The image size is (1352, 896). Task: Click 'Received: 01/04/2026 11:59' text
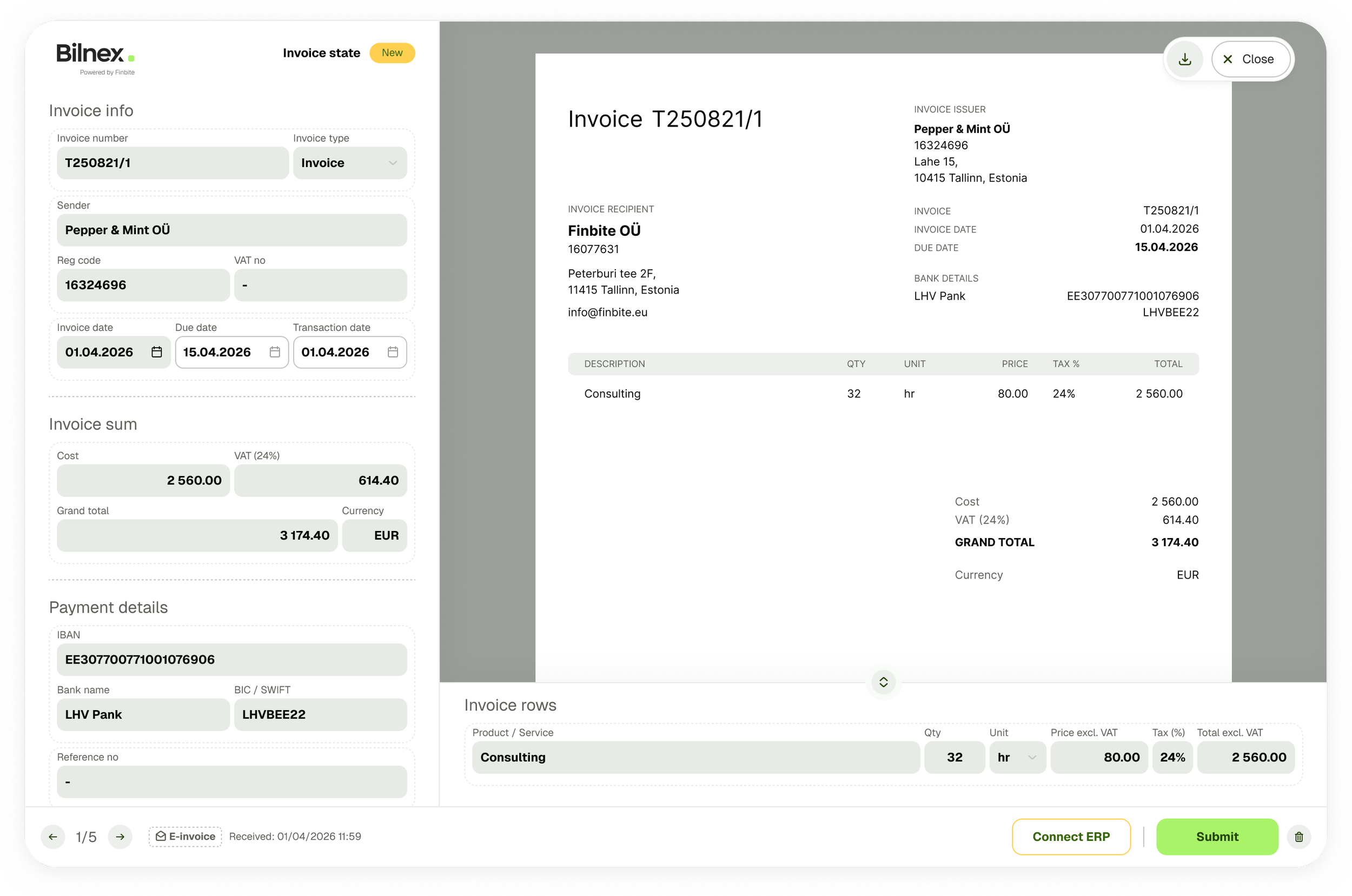point(295,837)
